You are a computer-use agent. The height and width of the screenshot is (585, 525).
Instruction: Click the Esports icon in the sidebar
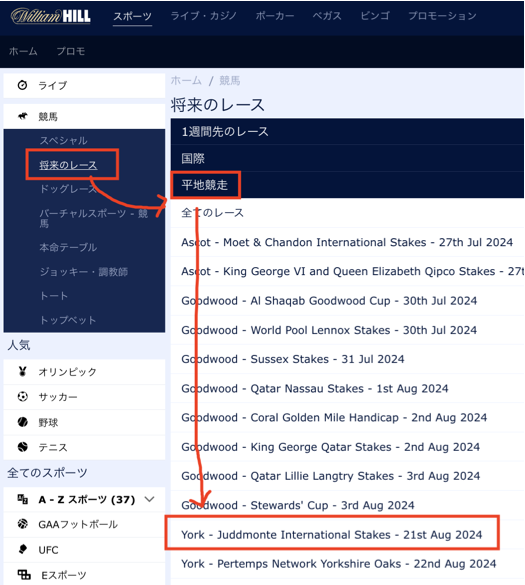coord(24,575)
